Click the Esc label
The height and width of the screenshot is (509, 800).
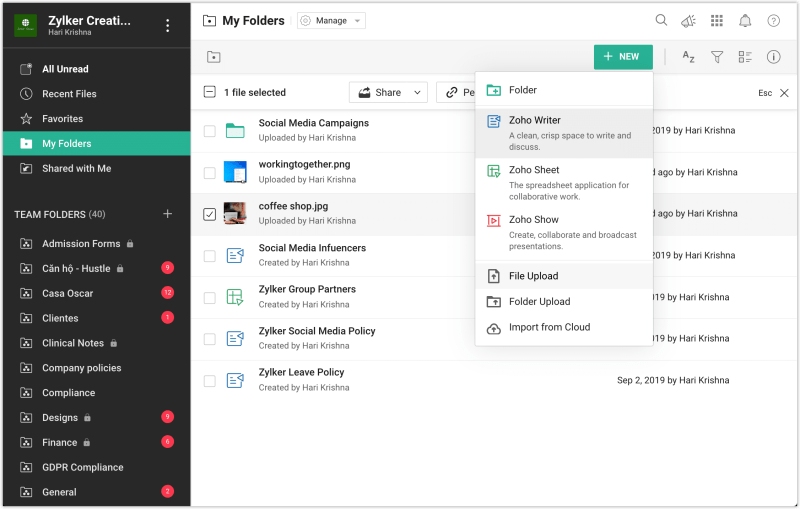765,93
